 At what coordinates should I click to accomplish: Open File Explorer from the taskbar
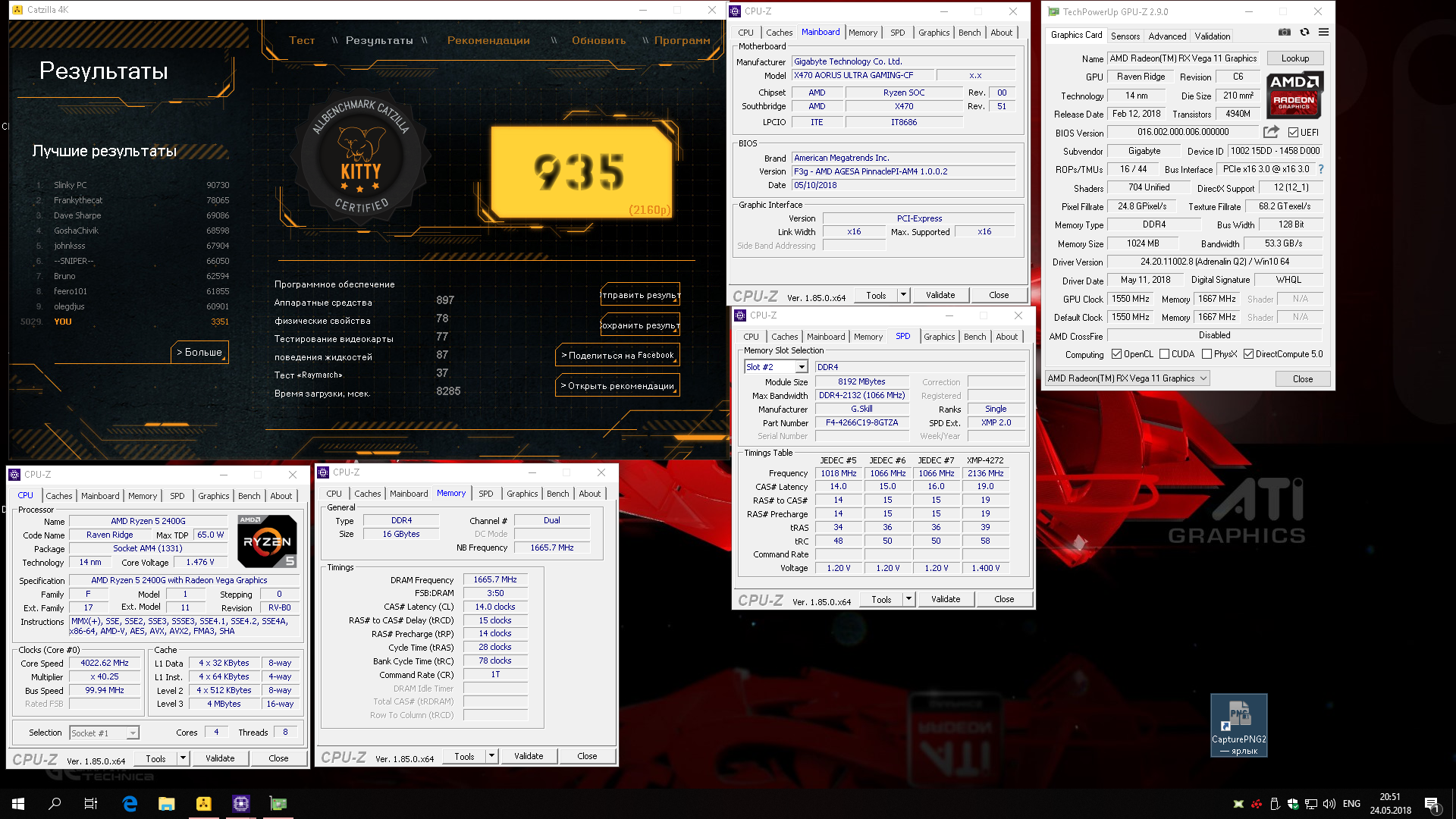point(167,804)
